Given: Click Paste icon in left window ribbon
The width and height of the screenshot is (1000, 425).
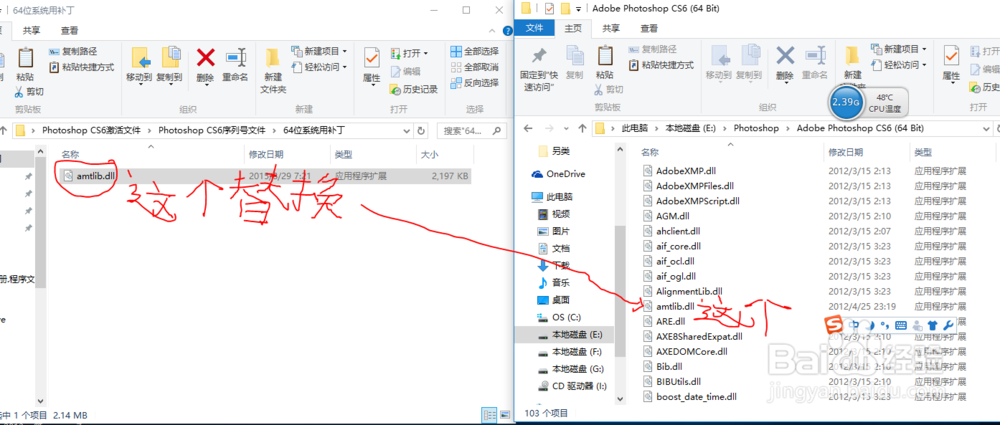Looking at the screenshot, I should [x=25, y=58].
